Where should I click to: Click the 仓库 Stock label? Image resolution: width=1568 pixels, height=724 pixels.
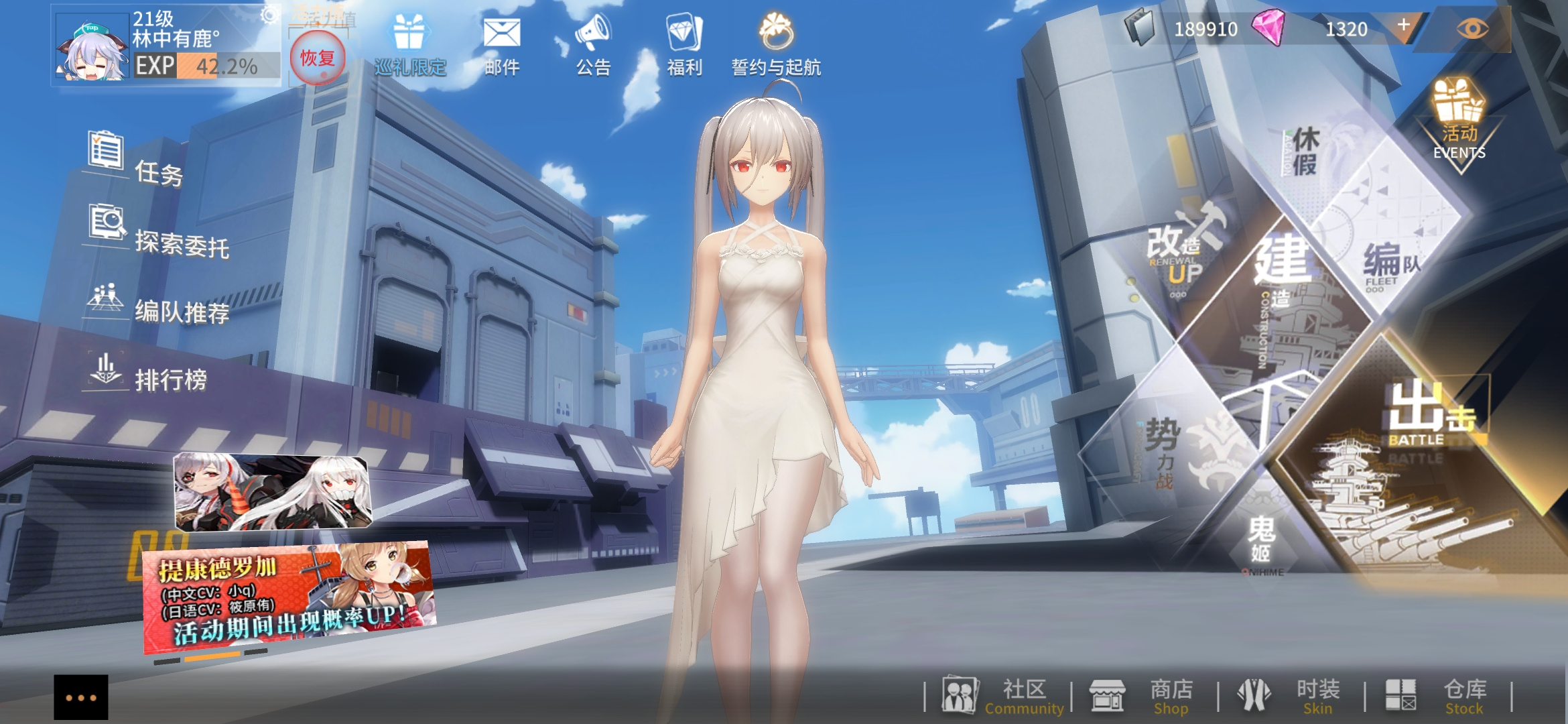[1465, 697]
